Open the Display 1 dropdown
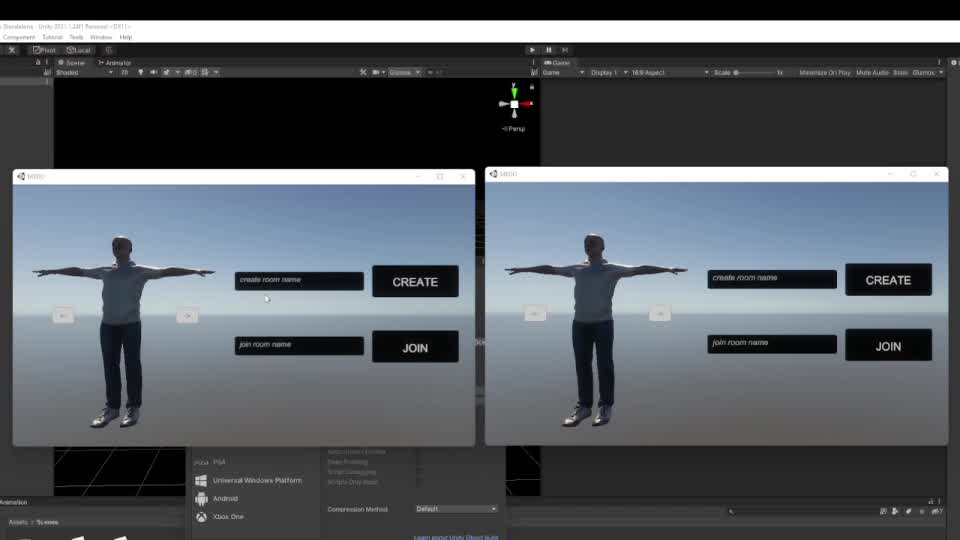This screenshot has width=960, height=540. (x=609, y=72)
